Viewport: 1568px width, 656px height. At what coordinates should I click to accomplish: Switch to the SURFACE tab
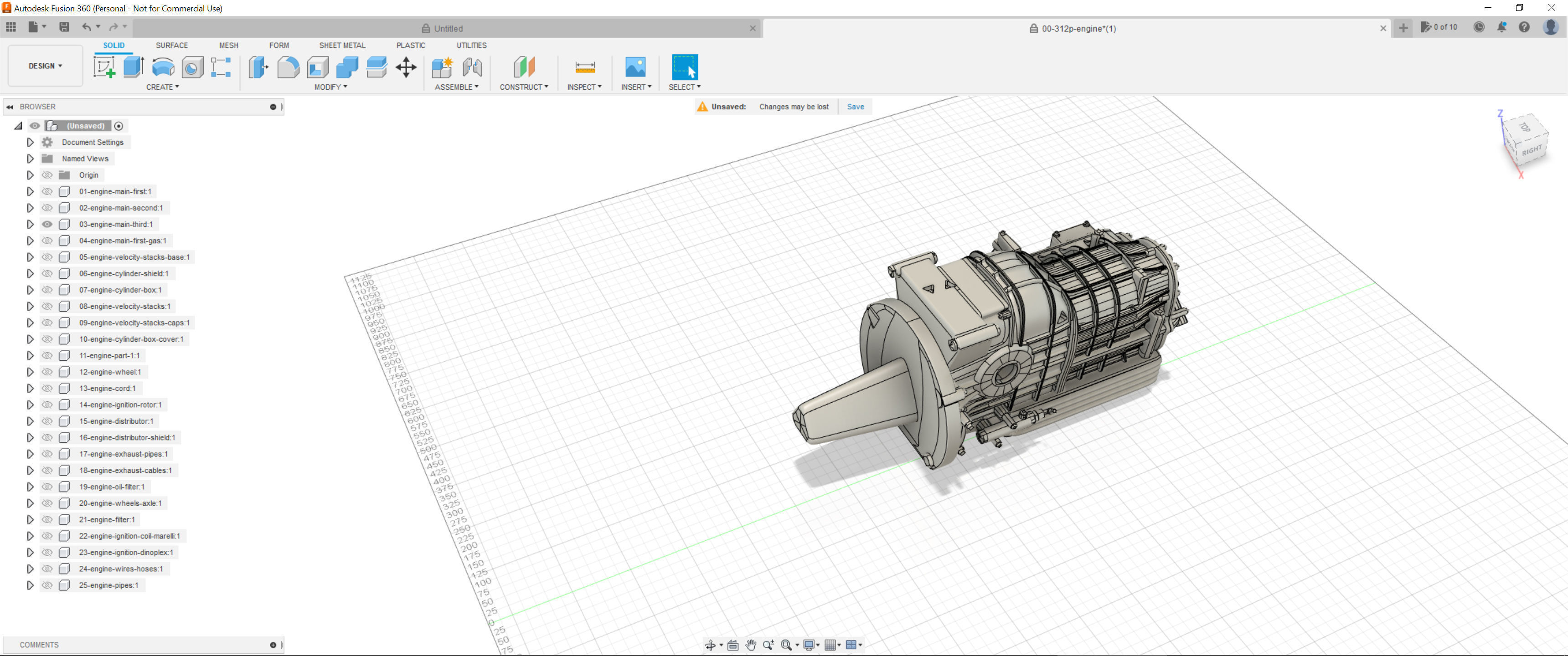(x=172, y=46)
